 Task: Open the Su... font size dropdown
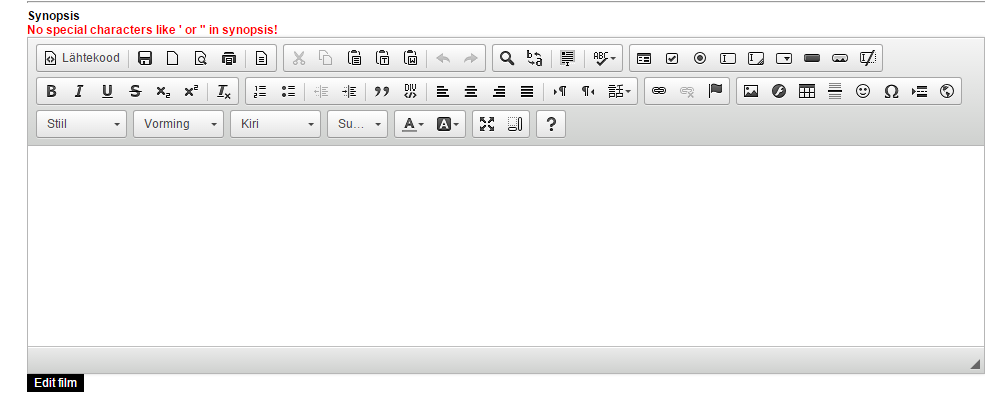pos(357,124)
